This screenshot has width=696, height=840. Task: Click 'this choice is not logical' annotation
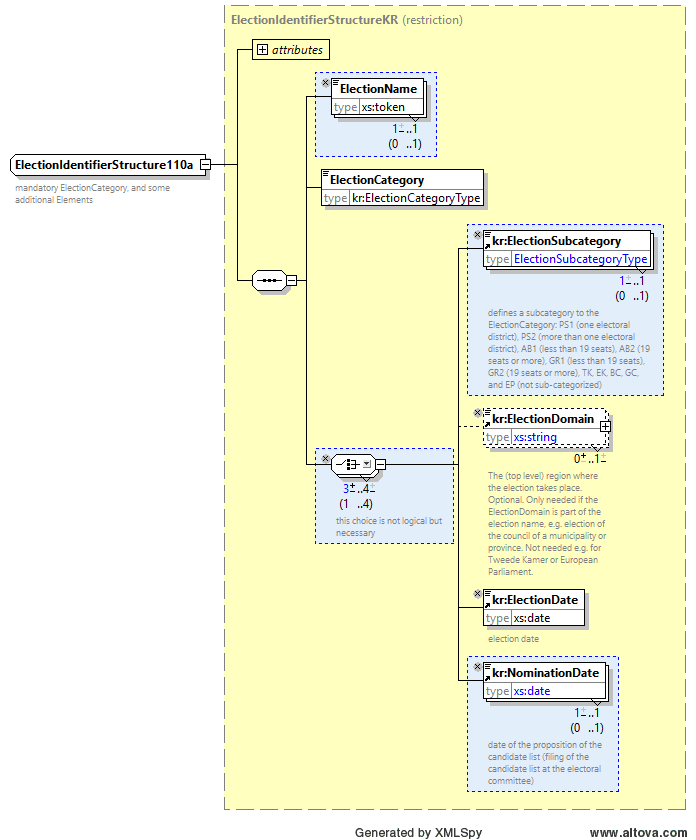tap(389, 527)
